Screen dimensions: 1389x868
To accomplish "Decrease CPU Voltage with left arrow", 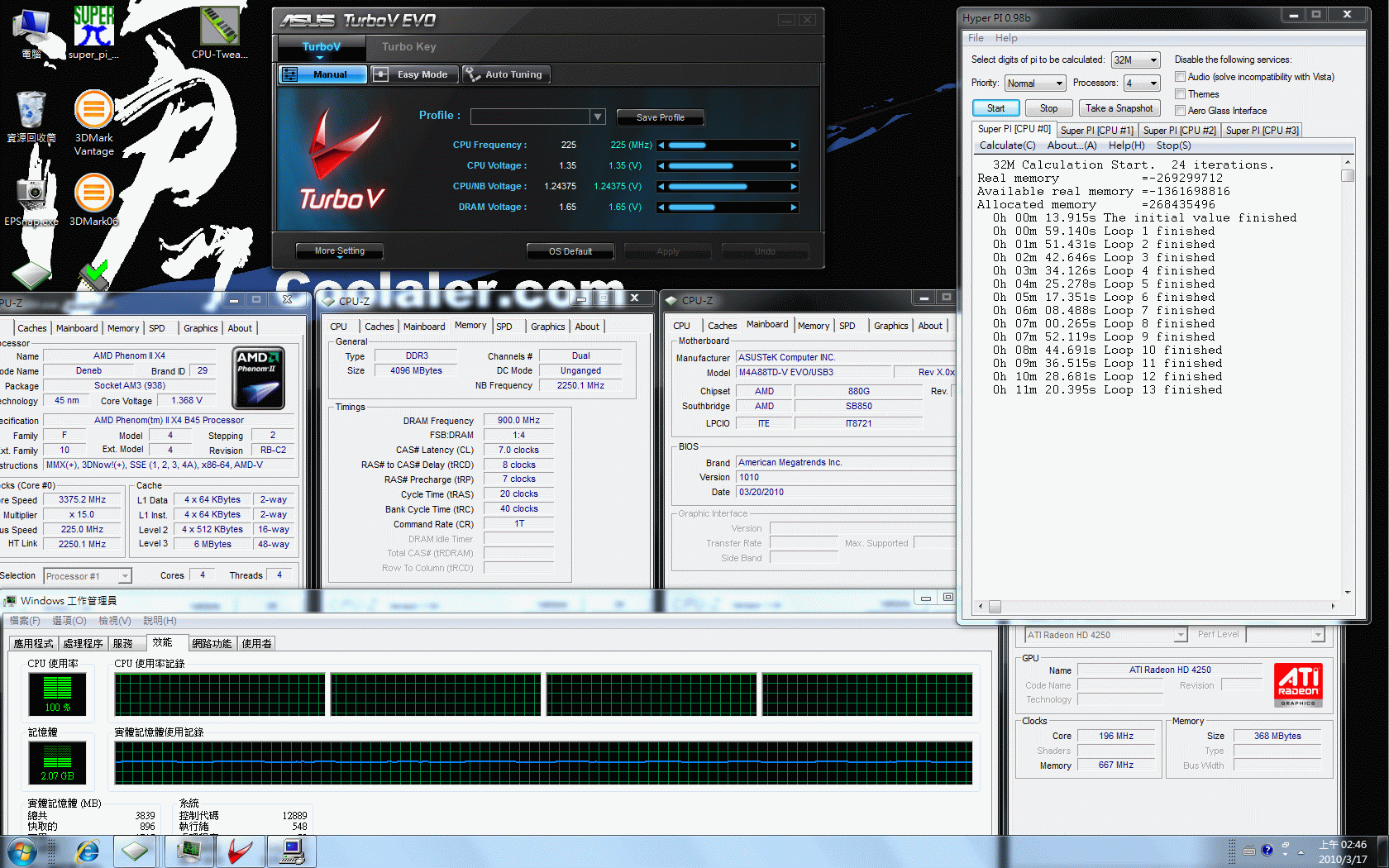I will point(661,166).
